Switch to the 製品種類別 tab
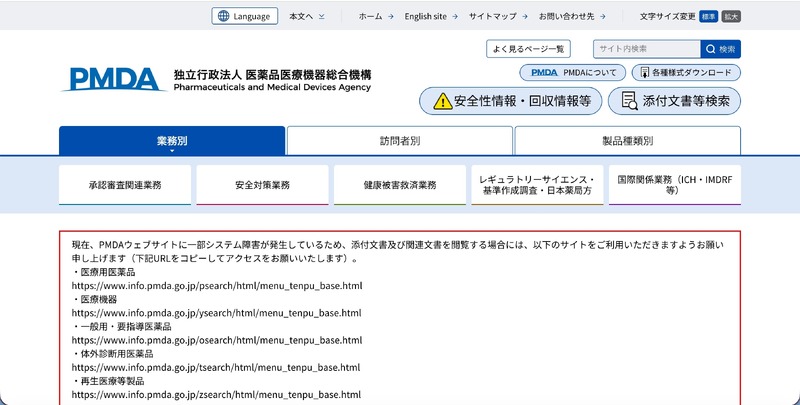The height and width of the screenshot is (405, 800). (628, 140)
